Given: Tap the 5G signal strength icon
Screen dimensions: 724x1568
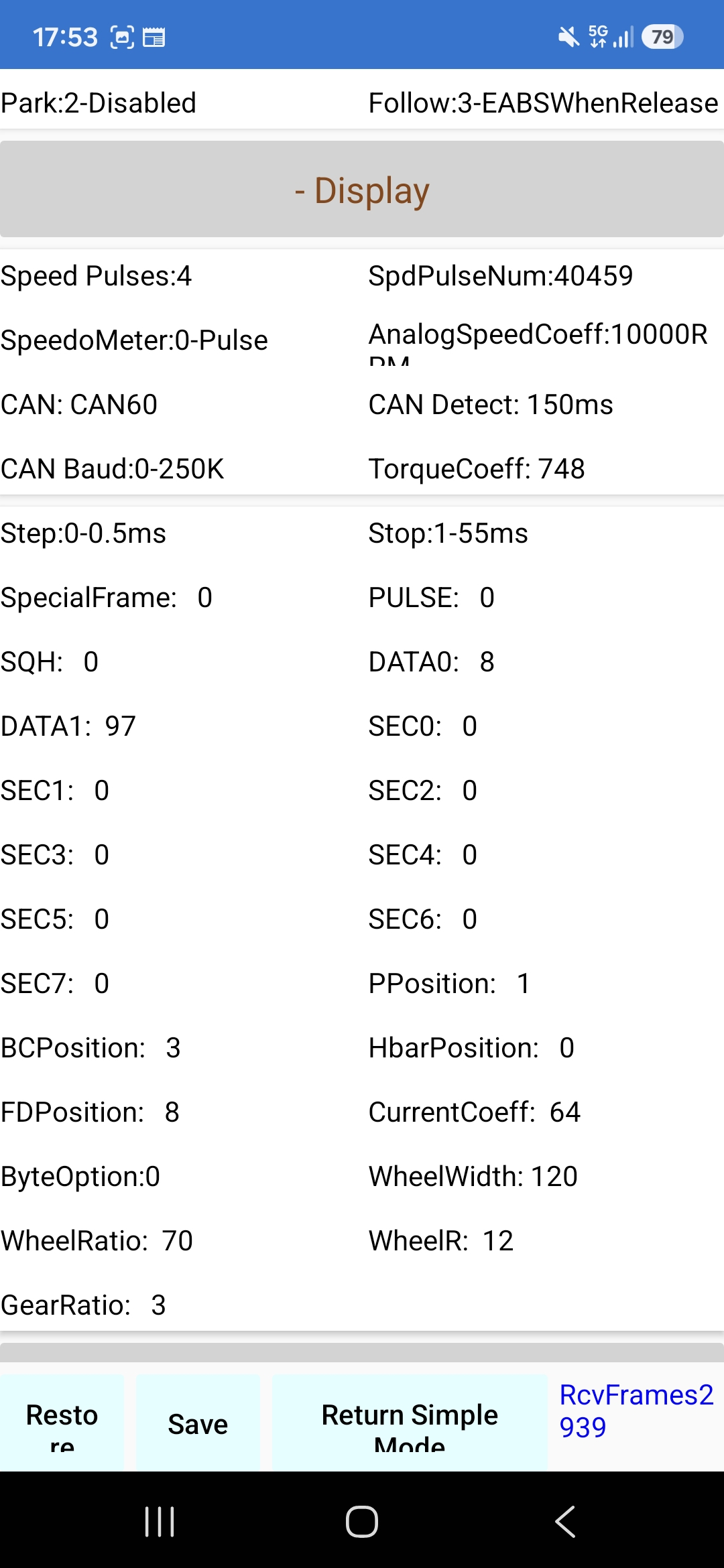Looking at the screenshot, I should tap(611, 37).
